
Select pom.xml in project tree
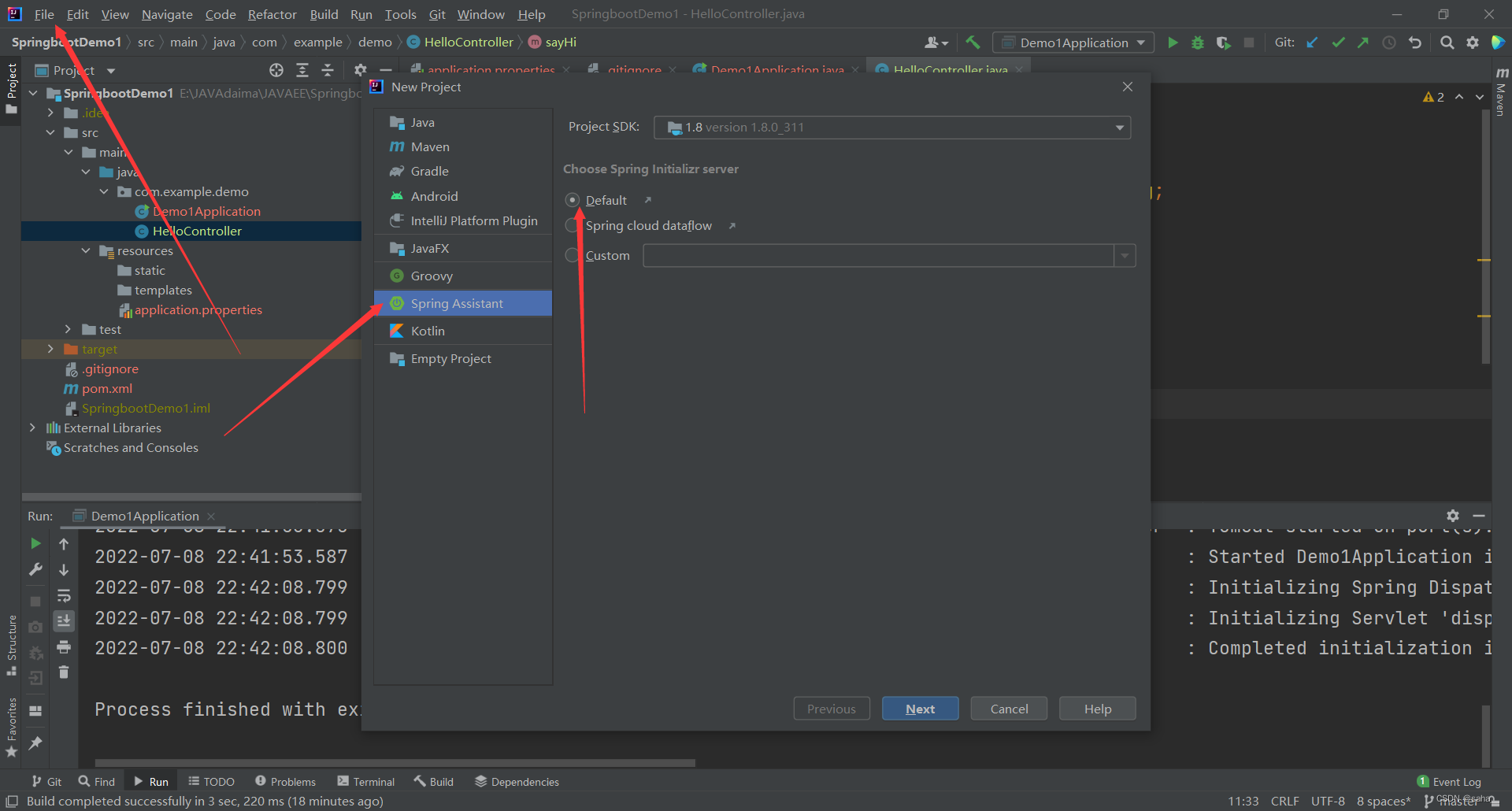(x=107, y=388)
